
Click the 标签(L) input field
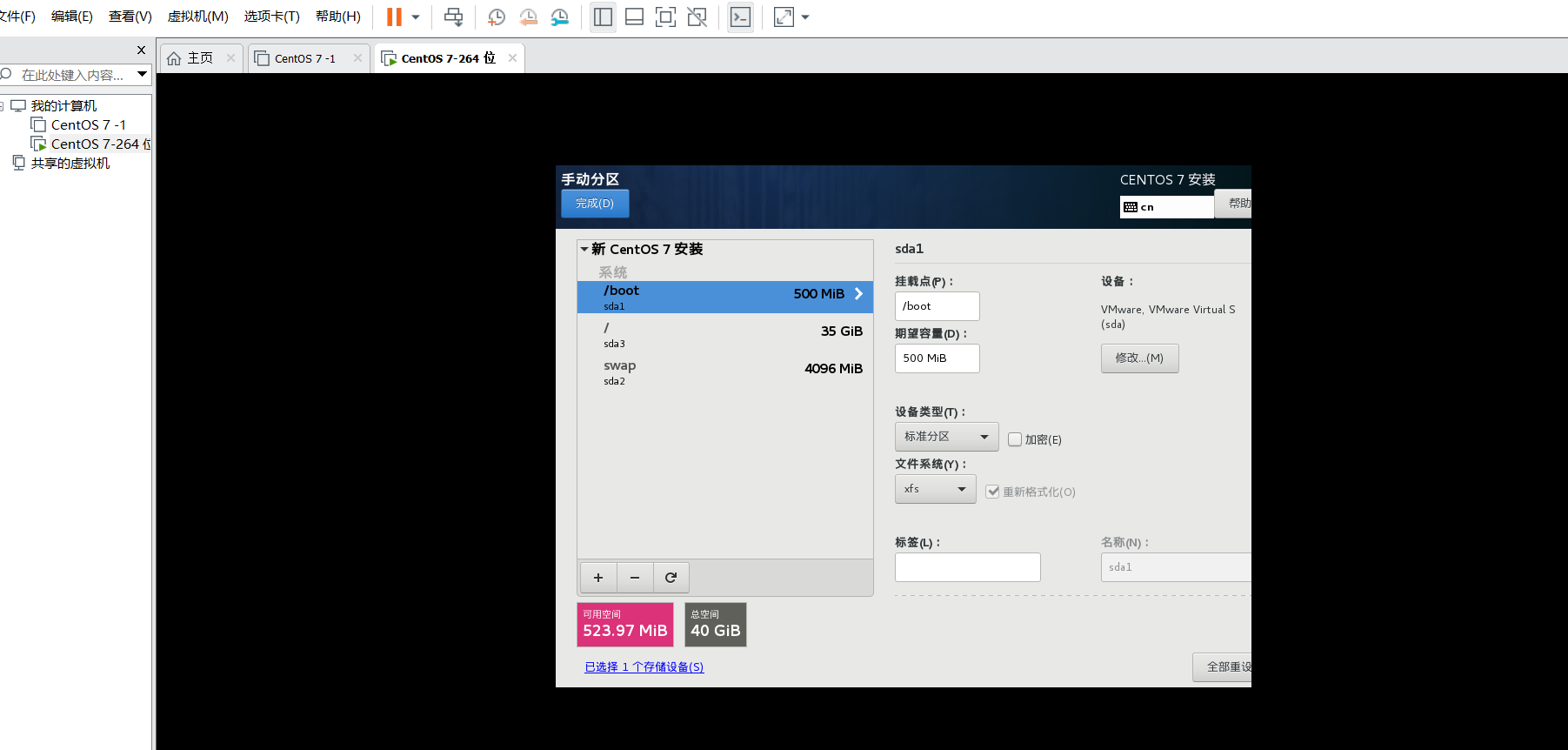pyautogui.click(x=968, y=567)
